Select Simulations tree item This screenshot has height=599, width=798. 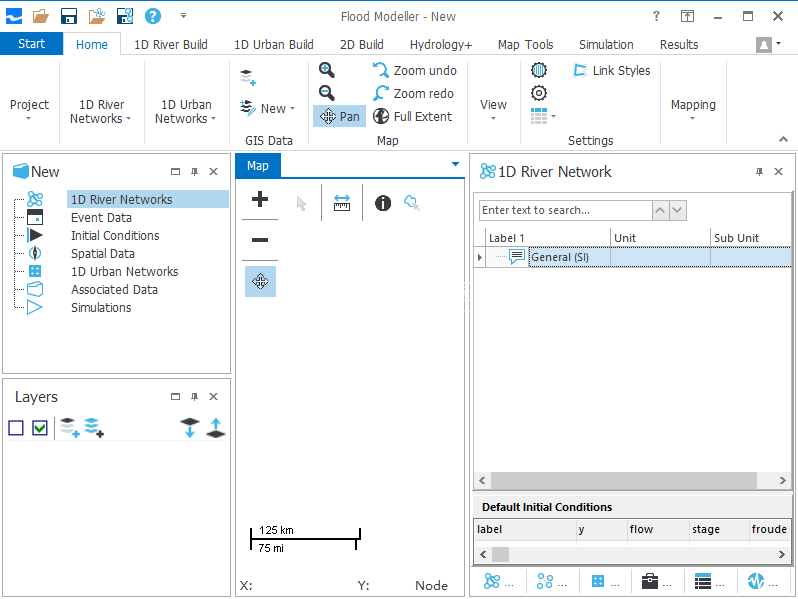101,307
